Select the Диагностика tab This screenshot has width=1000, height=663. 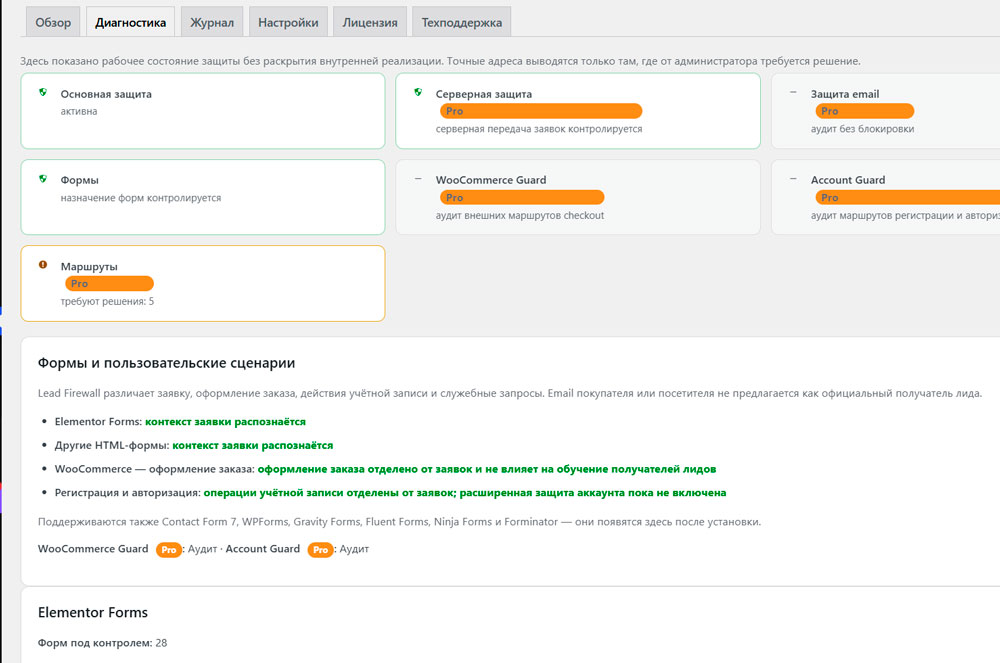point(130,22)
